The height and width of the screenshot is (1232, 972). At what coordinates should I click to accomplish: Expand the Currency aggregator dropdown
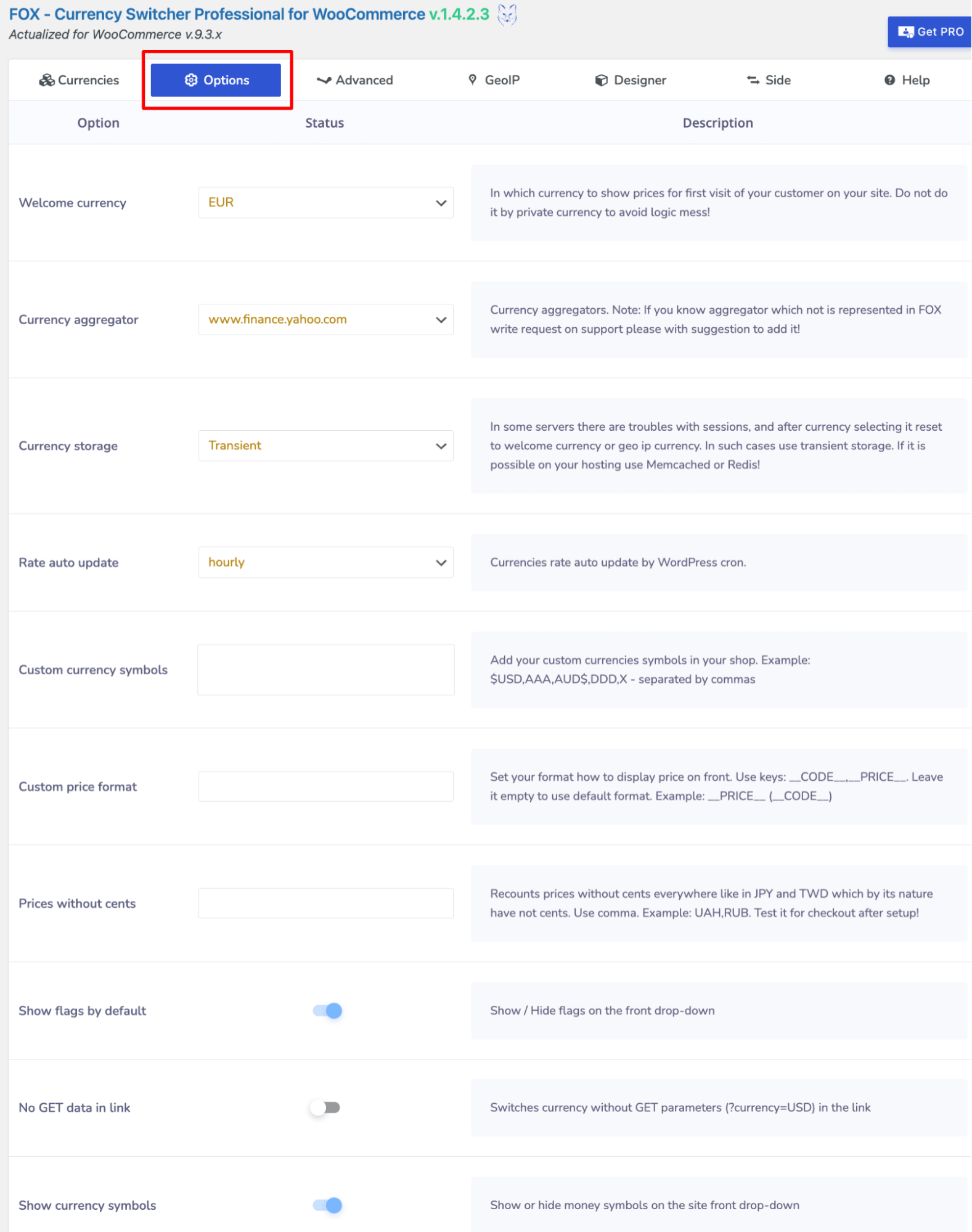pos(325,320)
